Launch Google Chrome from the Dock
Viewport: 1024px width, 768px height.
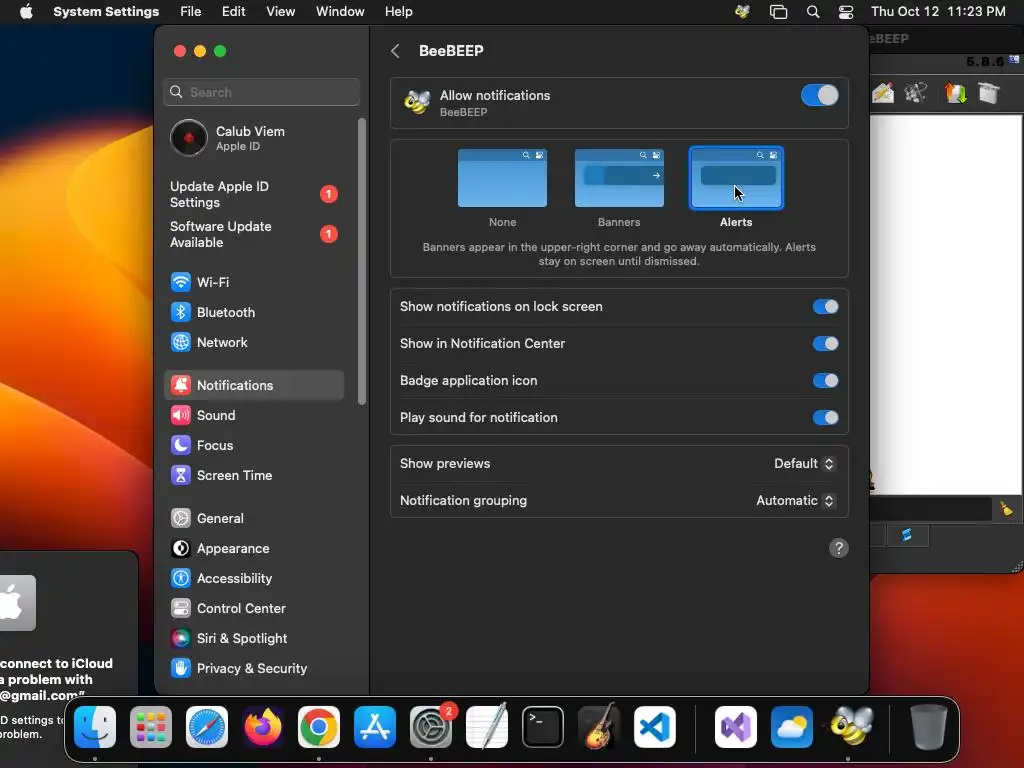(319, 727)
